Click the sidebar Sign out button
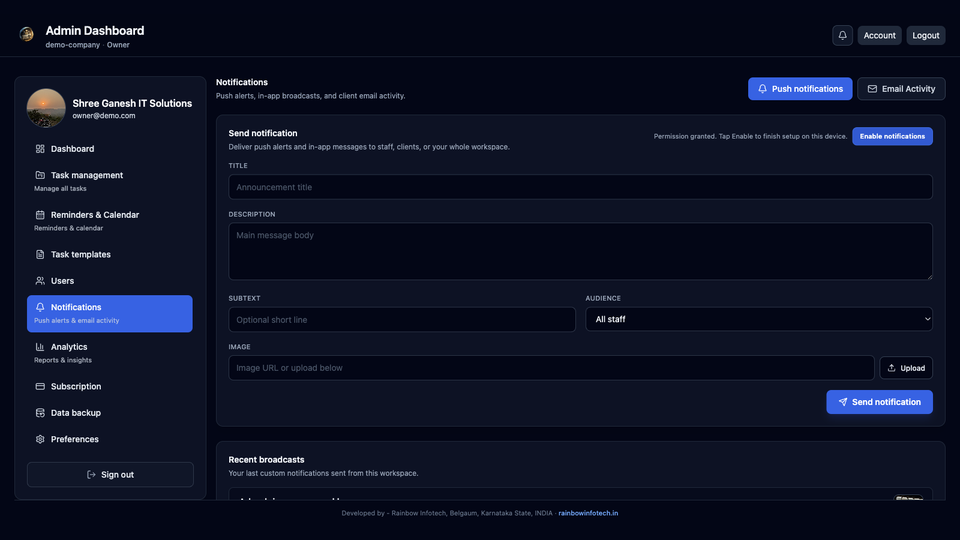This screenshot has height=540, width=960. coord(110,474)
